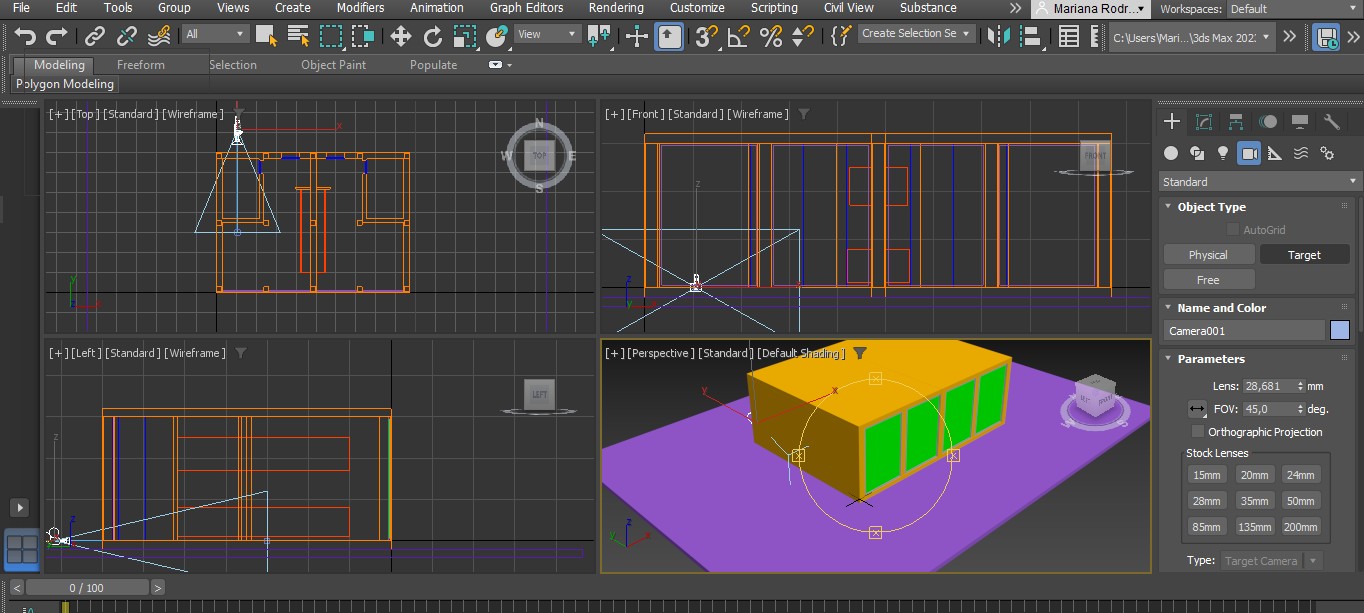Viewport: 1364px width, 613px height.
Task: Click the Physical camera button
Action: pyautogui.click(x=1208, y=255)
